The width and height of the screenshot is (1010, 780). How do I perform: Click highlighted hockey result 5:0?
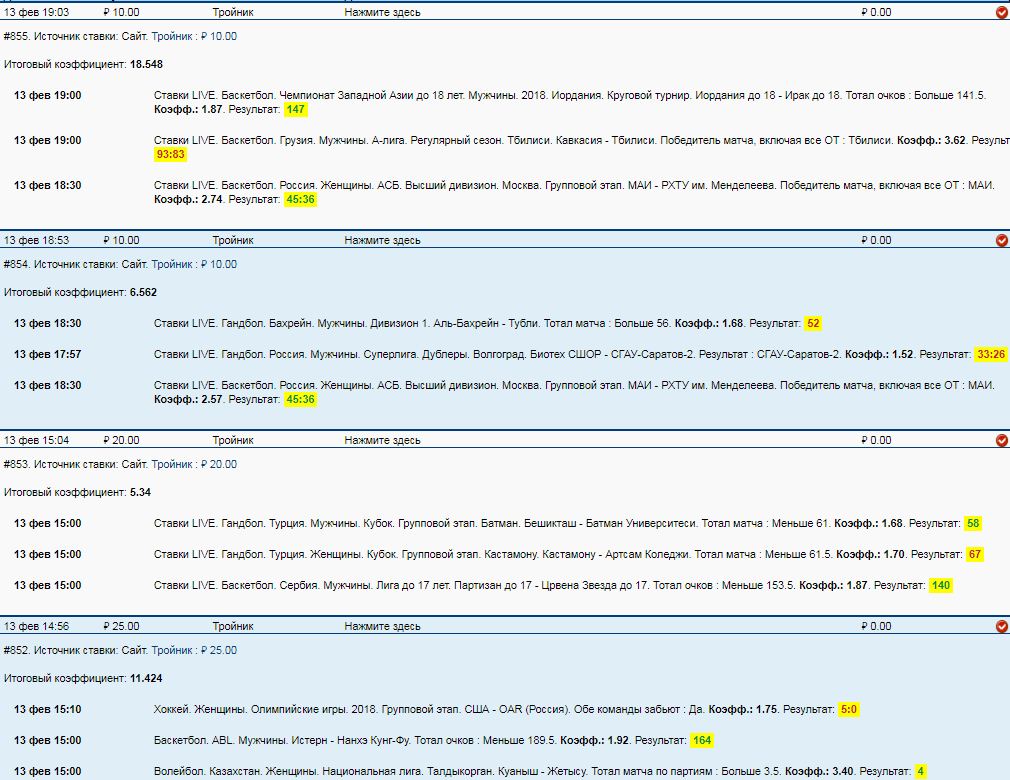click(848, 710)
